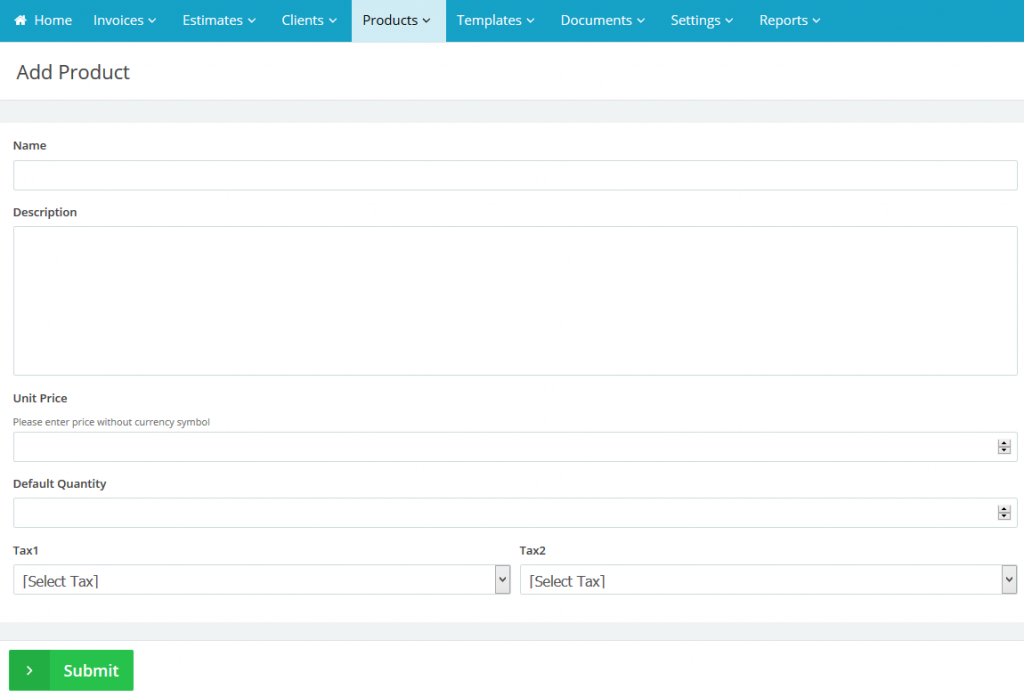1024x697 pixels.
Task: Open the Estimates dropdown menu
Action: (x=219, y=20)
